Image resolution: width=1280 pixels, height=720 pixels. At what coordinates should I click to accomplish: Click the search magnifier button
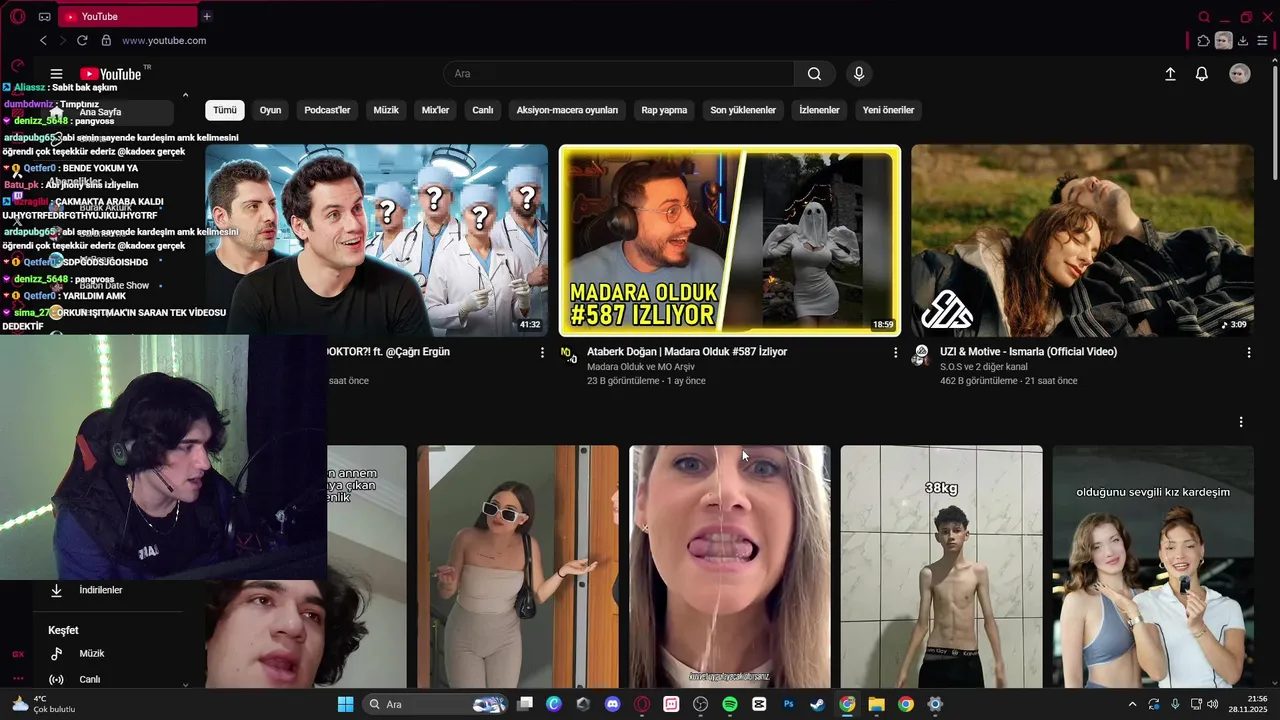point(814,74)
